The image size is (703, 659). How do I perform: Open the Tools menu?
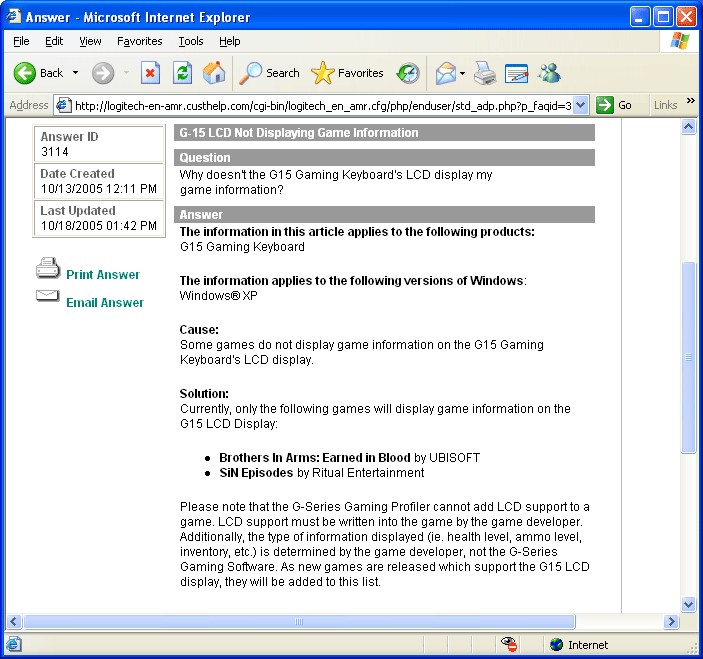coord(191,41)
